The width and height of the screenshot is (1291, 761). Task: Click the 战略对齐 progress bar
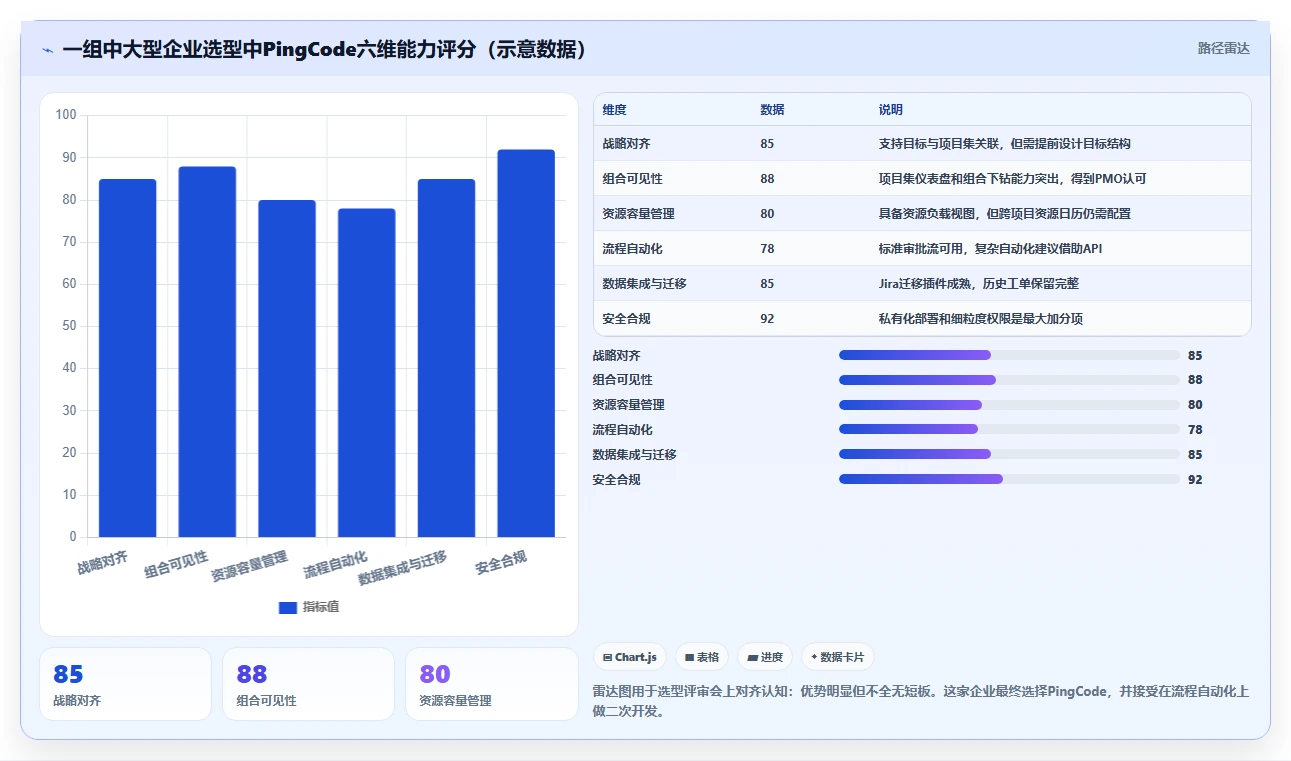tap(1009, 355)
